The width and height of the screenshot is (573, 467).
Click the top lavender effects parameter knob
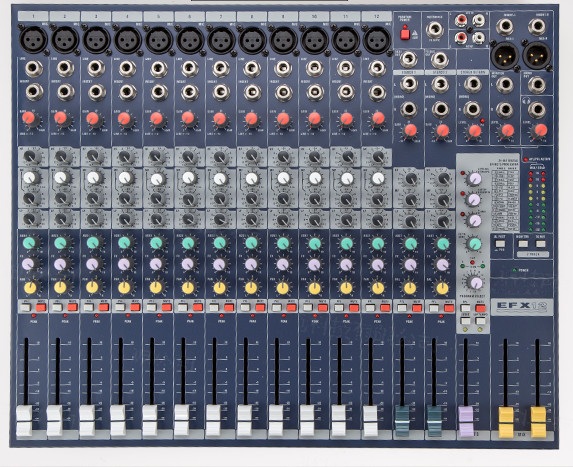(x=475, y=179)
